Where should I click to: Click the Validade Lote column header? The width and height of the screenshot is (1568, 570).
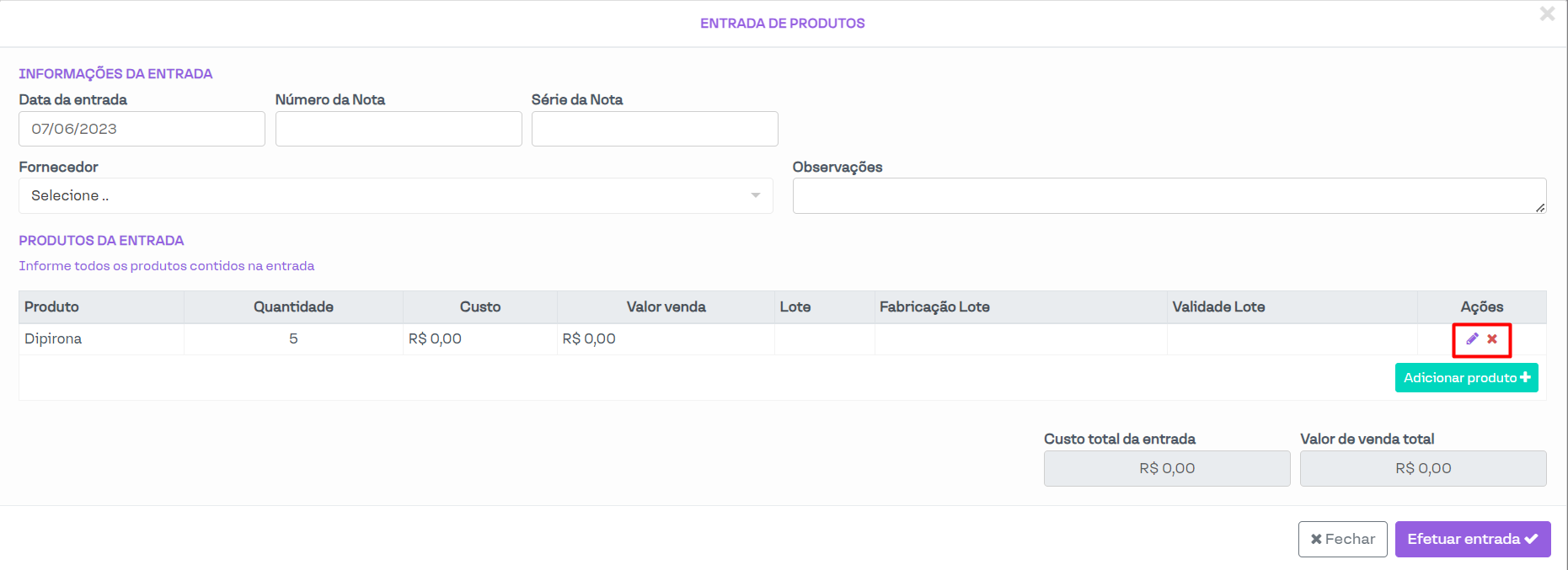pyautogui.click(x=1218, y=306)
